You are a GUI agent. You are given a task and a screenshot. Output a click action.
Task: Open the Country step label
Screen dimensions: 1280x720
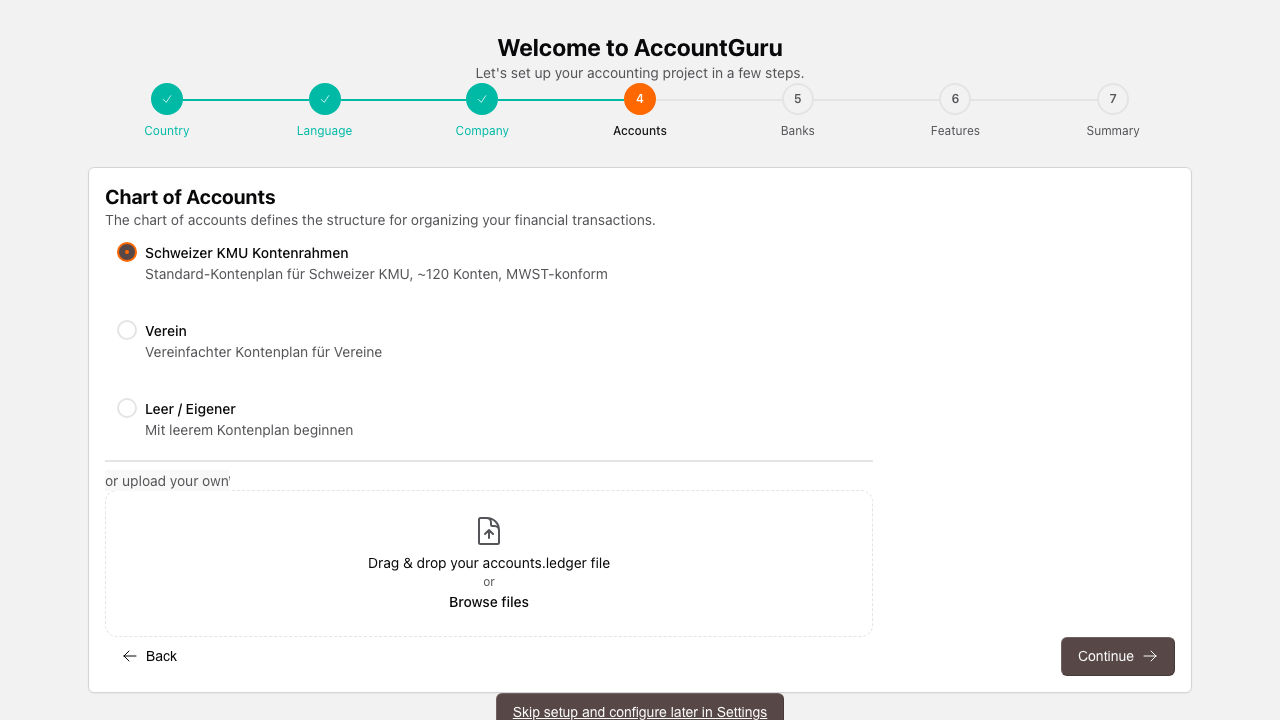[x=167, y=131]
